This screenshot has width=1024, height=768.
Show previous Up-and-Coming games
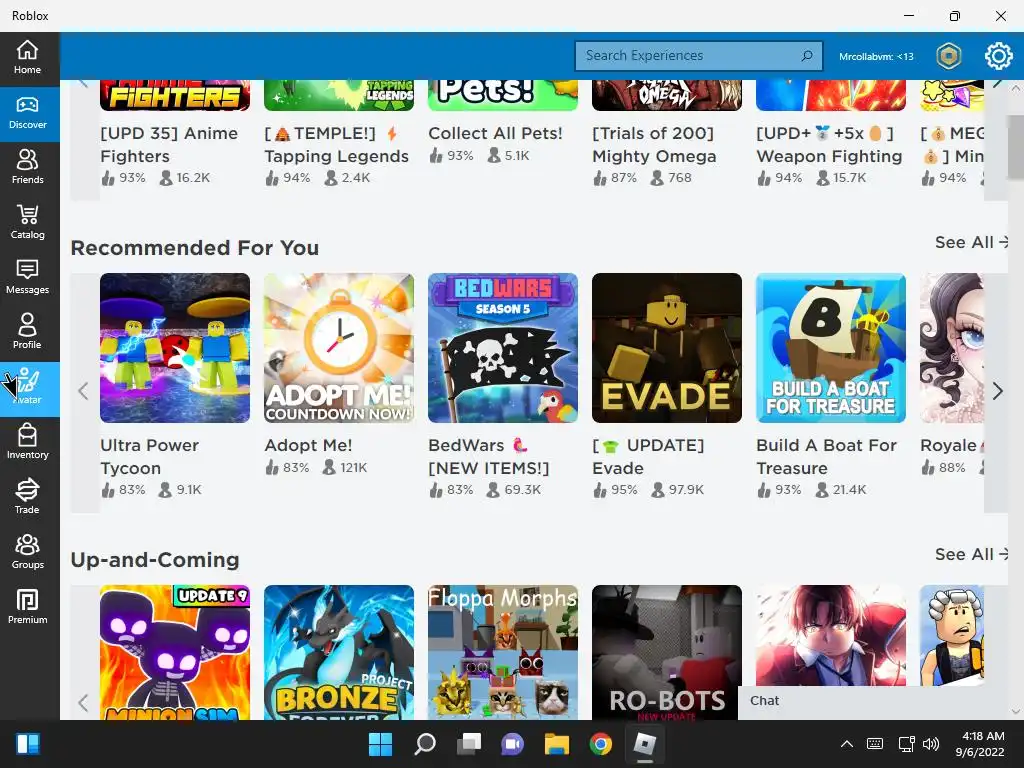point(83,703)
